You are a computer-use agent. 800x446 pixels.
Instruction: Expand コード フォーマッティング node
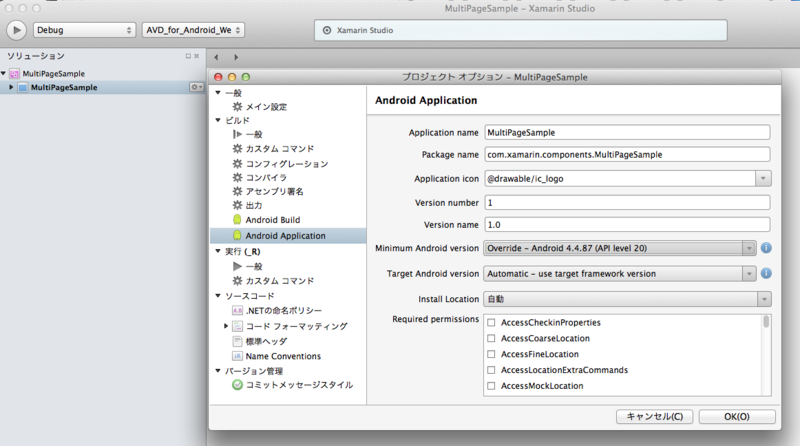click(x=226, y=326)
